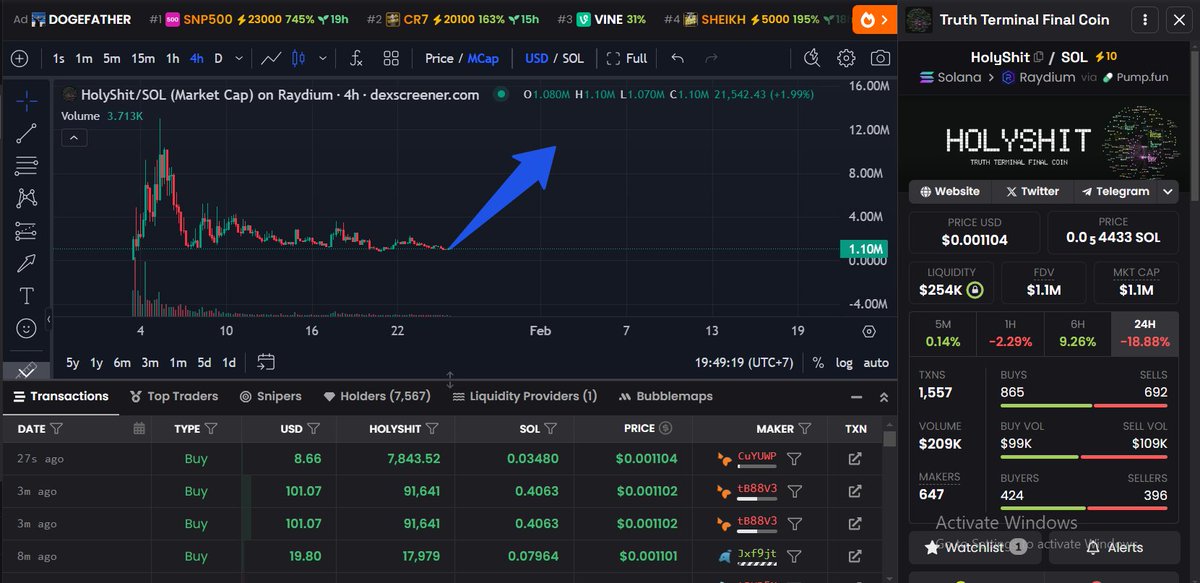Open the HOLYSHIT column filter

(431, 428)
